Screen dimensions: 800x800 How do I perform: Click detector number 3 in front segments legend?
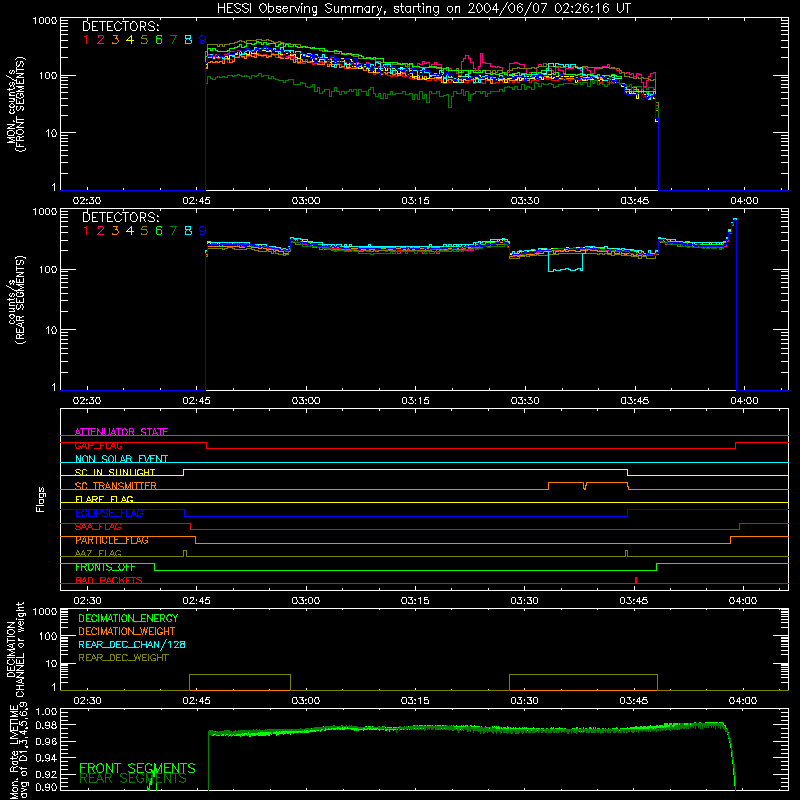coord(115,40)
